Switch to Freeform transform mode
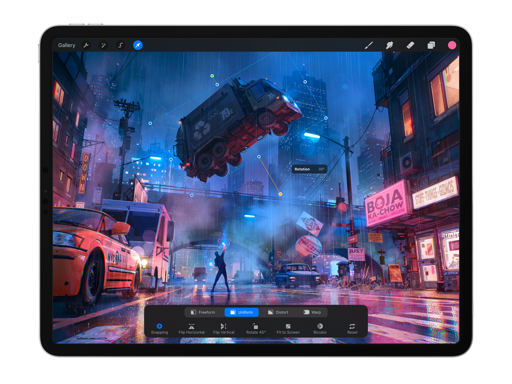 [x=203, y=312]
